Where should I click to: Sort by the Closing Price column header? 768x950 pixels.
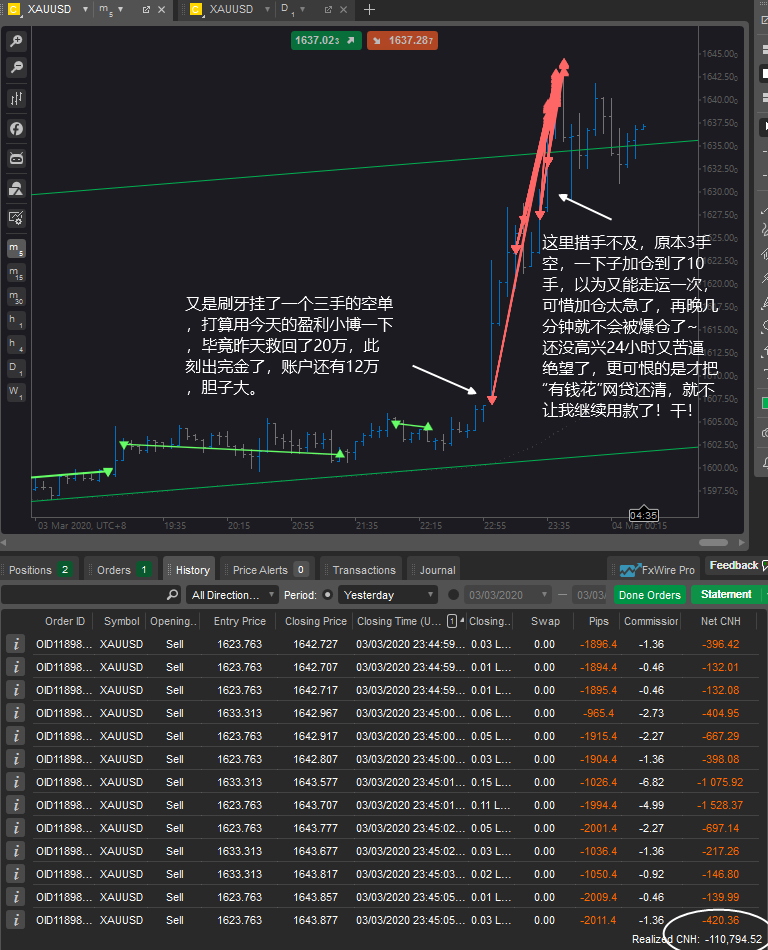[316, 621]
